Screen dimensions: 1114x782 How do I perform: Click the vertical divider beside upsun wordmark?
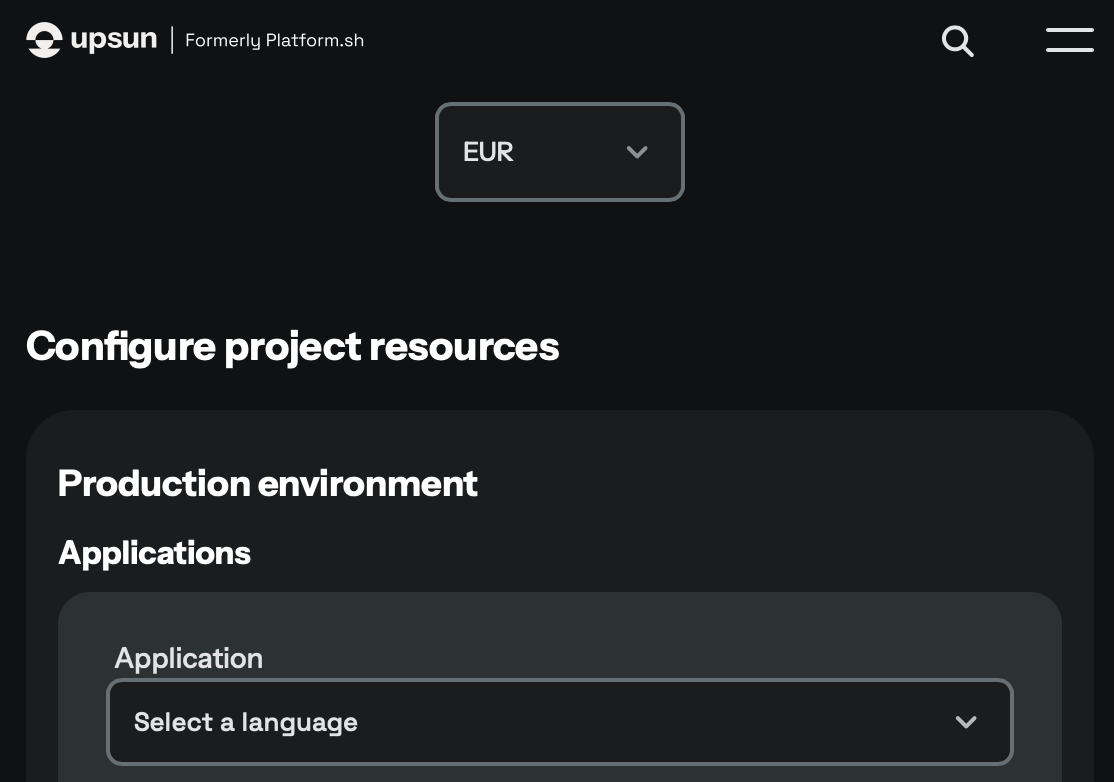[x=172, y=40]
